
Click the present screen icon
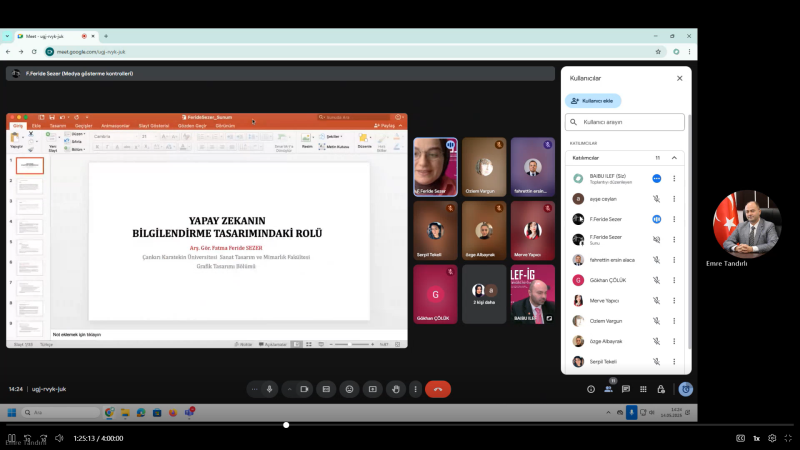[x=372, y=389]
